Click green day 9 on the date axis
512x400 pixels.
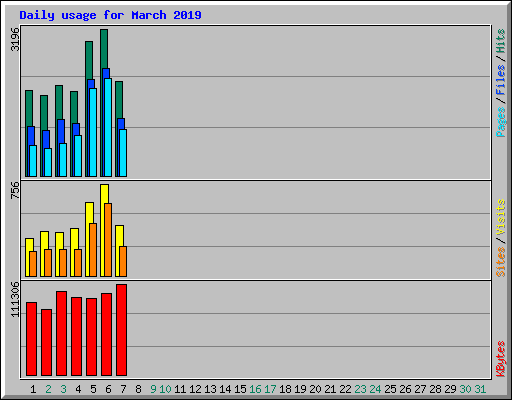pyautogui.click(x=153, y=389)
